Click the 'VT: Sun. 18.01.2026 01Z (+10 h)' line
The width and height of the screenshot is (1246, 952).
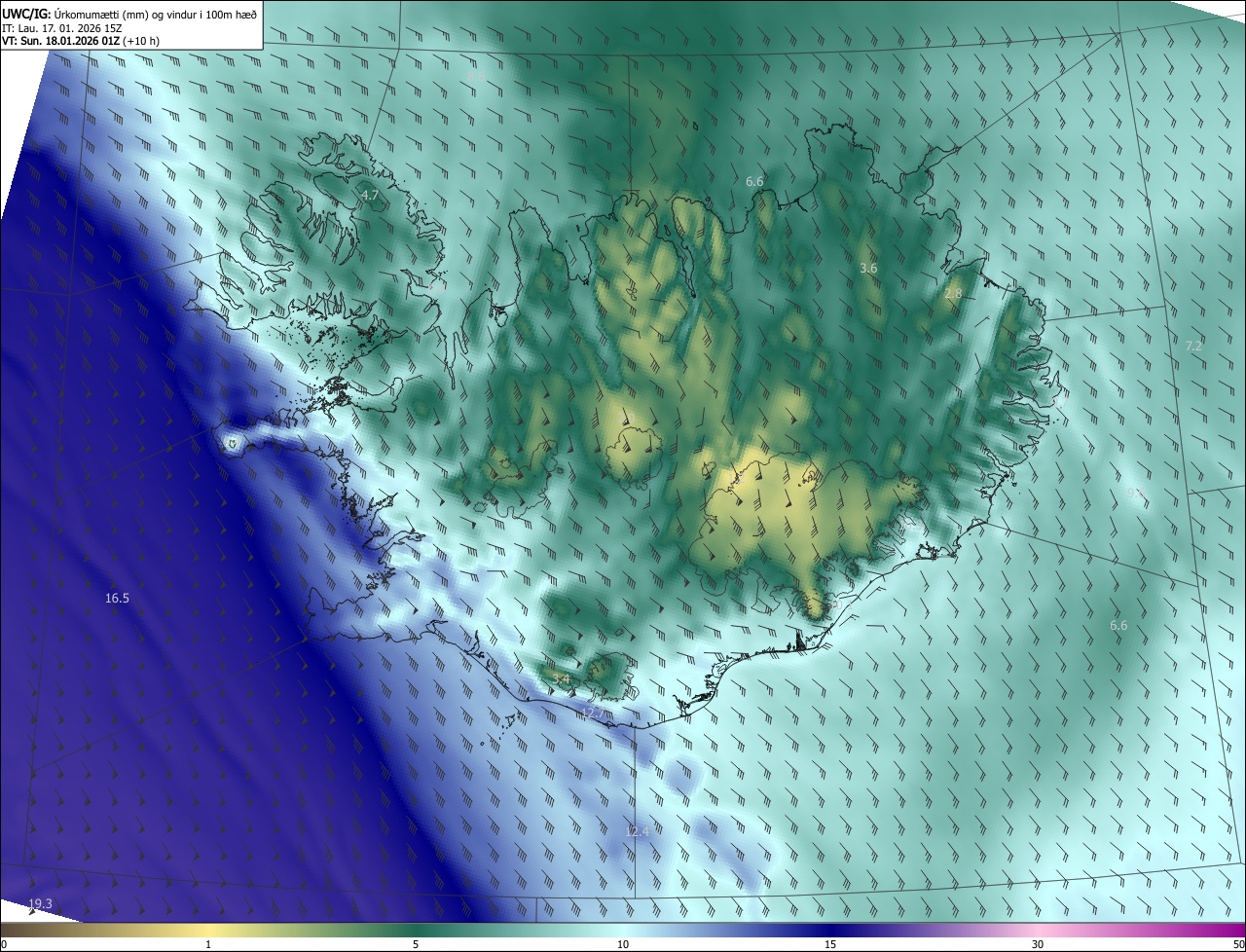click(81, 41)
